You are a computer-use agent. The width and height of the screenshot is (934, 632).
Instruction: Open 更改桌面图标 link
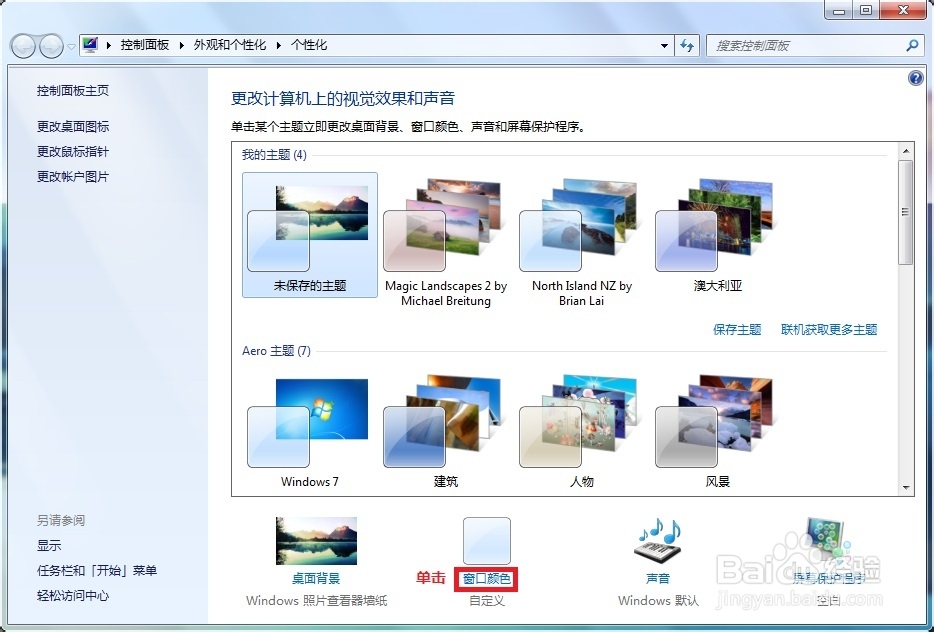point(73,126)
